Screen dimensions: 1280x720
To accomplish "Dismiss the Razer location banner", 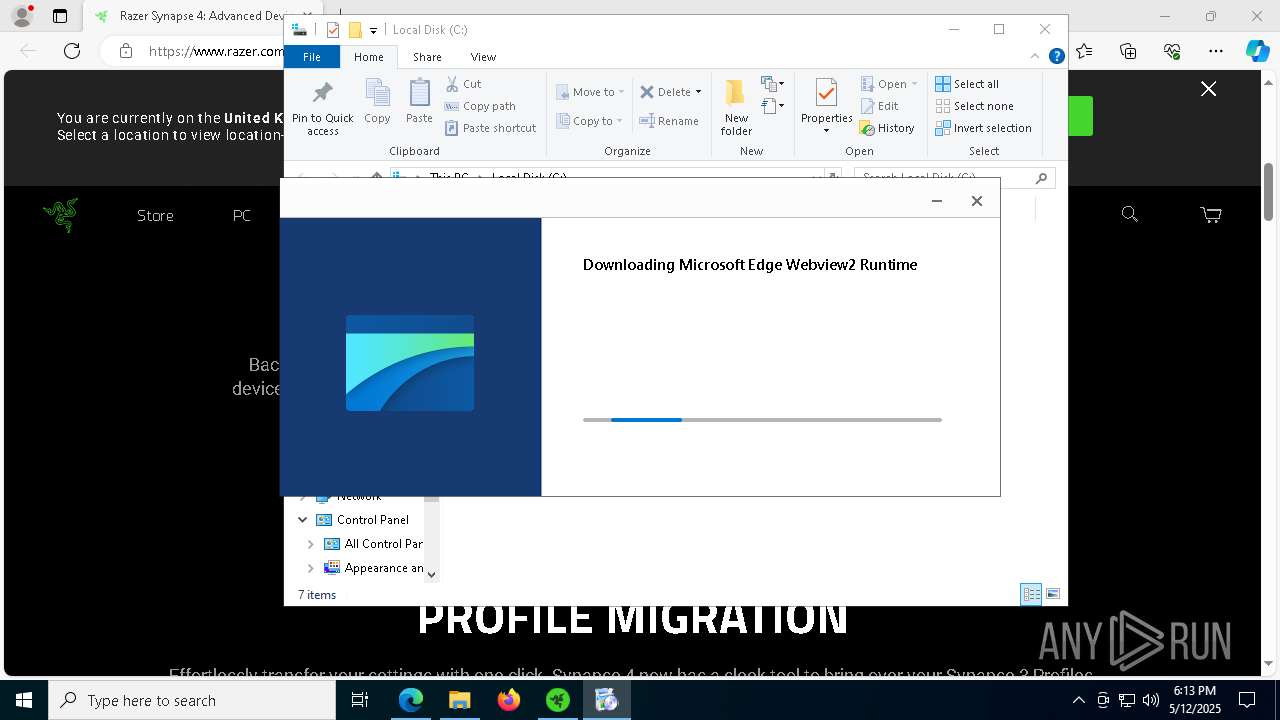I will (1209, 89).
